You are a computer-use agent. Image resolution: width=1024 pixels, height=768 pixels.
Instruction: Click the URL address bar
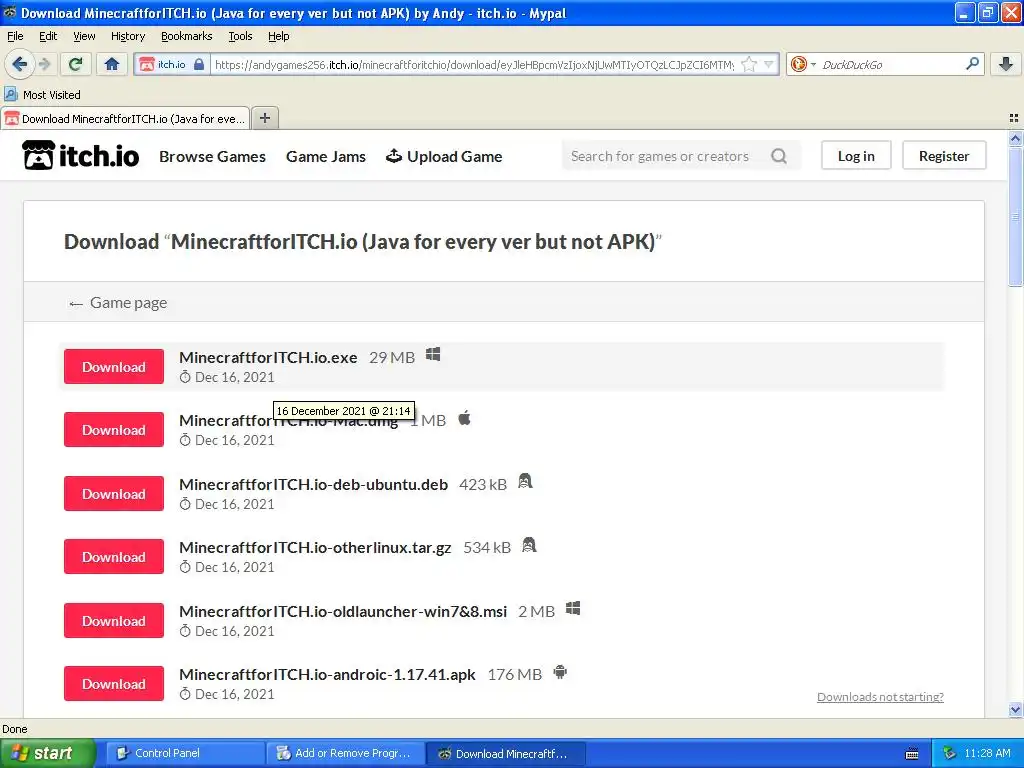pos(474,64)
